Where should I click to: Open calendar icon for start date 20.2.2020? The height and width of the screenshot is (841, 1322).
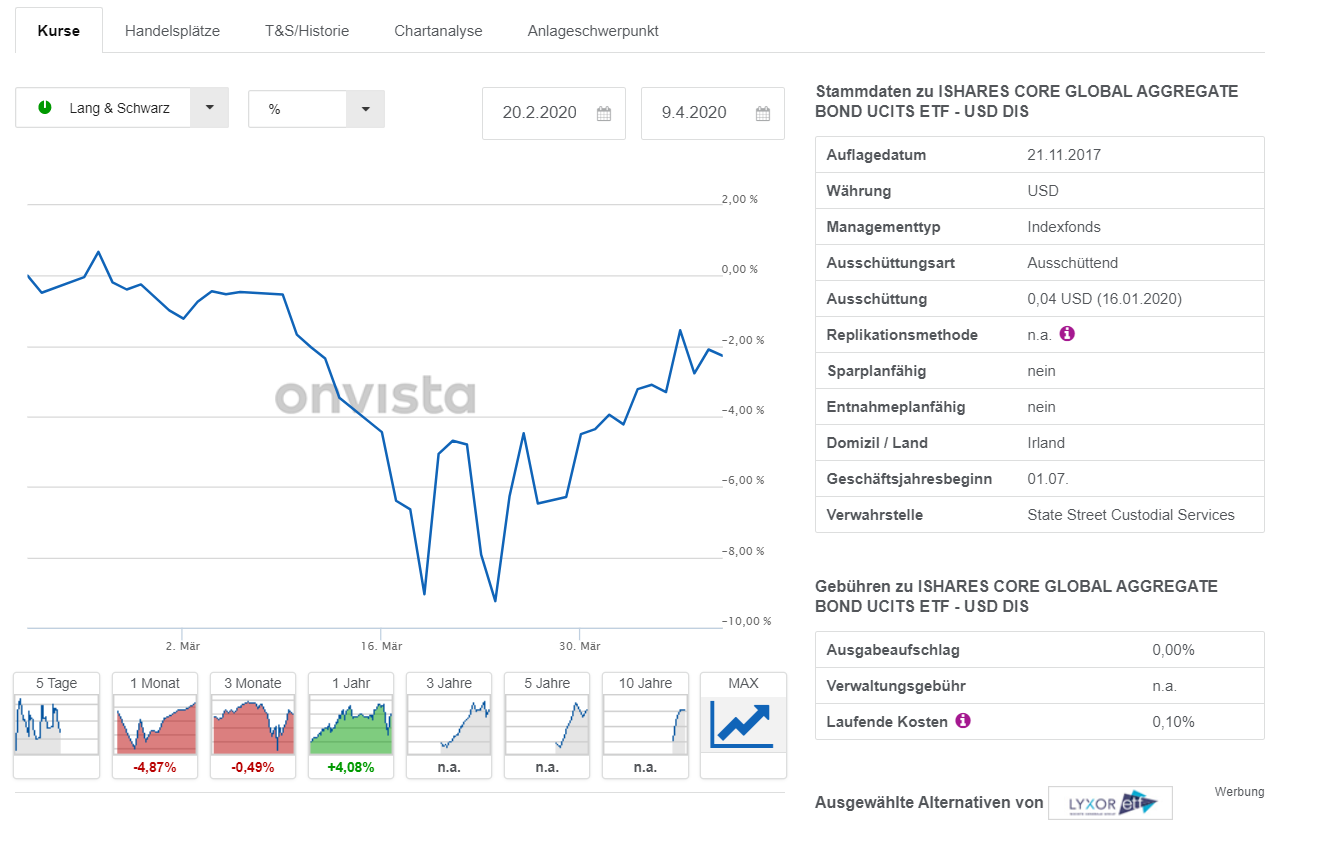click(604, 114)
